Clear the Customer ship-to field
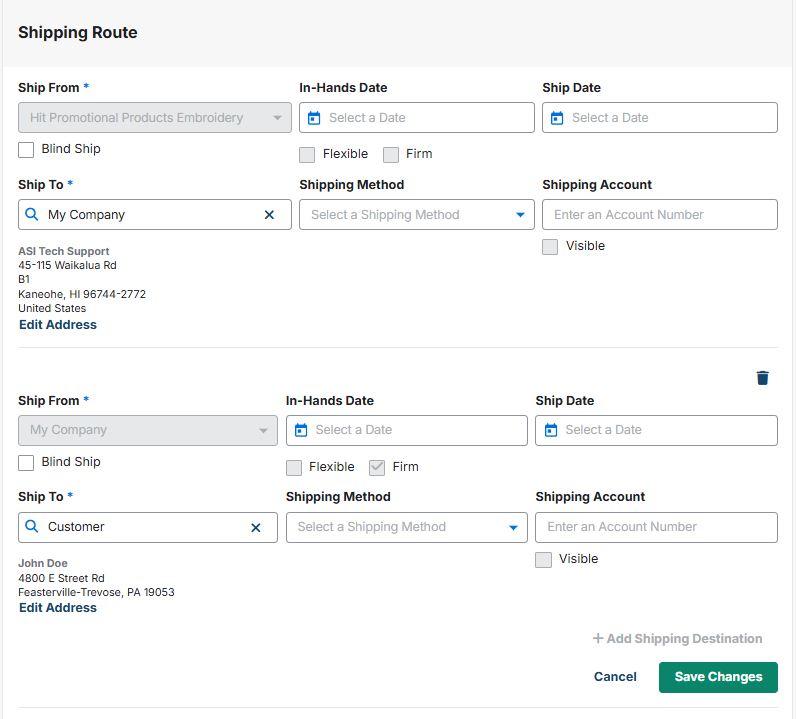This screenshot has width=796, height=719. 255,527
